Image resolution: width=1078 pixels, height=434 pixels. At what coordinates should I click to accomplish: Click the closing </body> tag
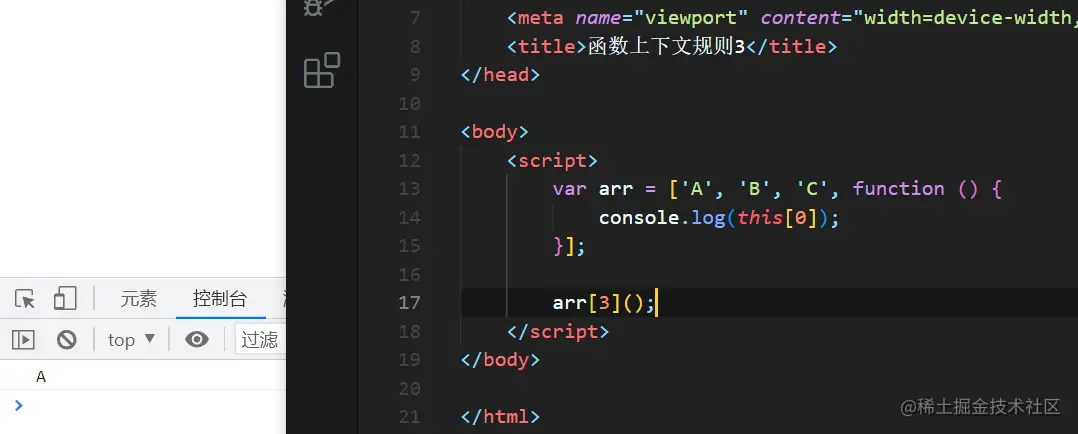(x=500, y=360)
